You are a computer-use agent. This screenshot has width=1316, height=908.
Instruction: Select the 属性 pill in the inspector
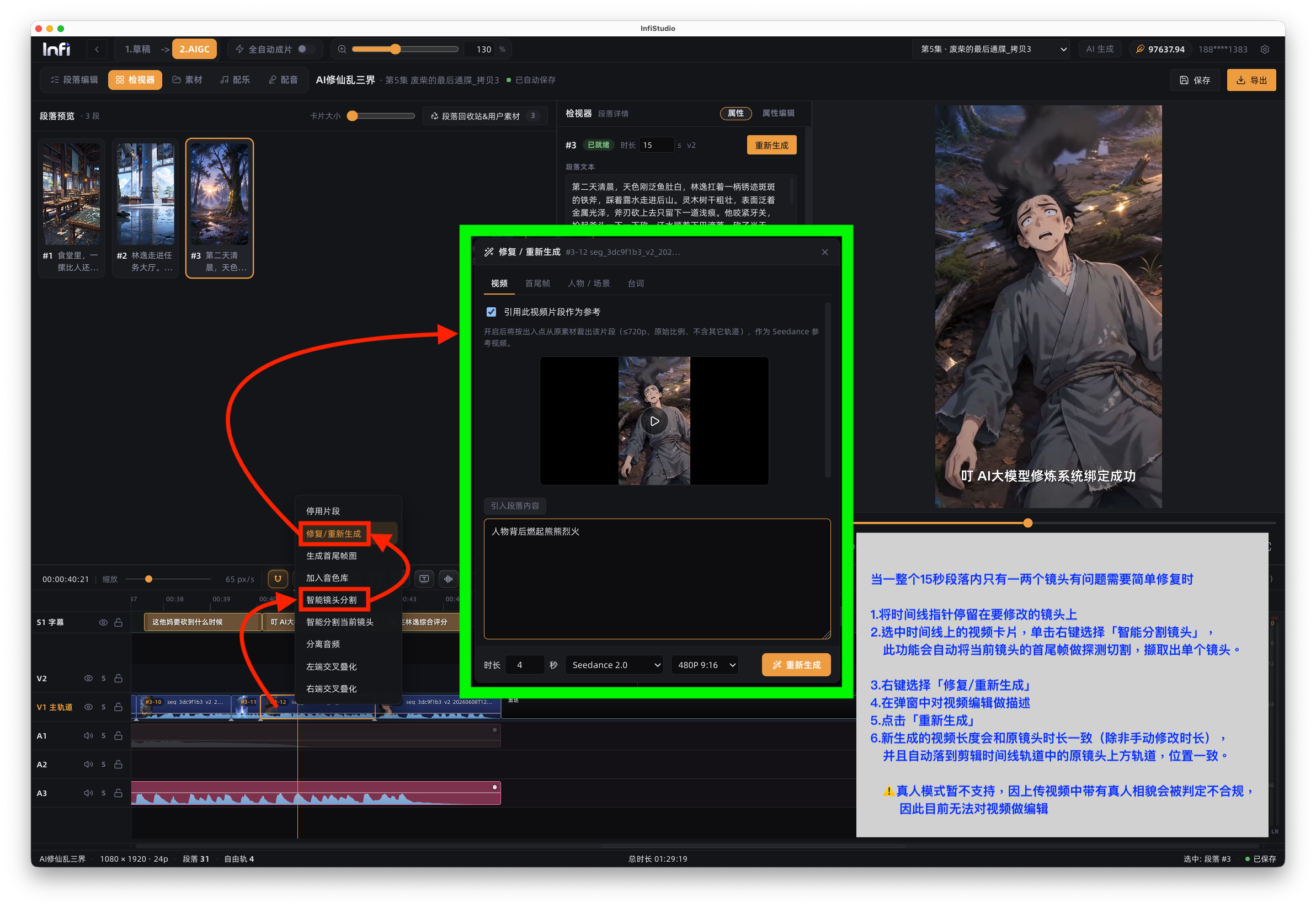736,113
